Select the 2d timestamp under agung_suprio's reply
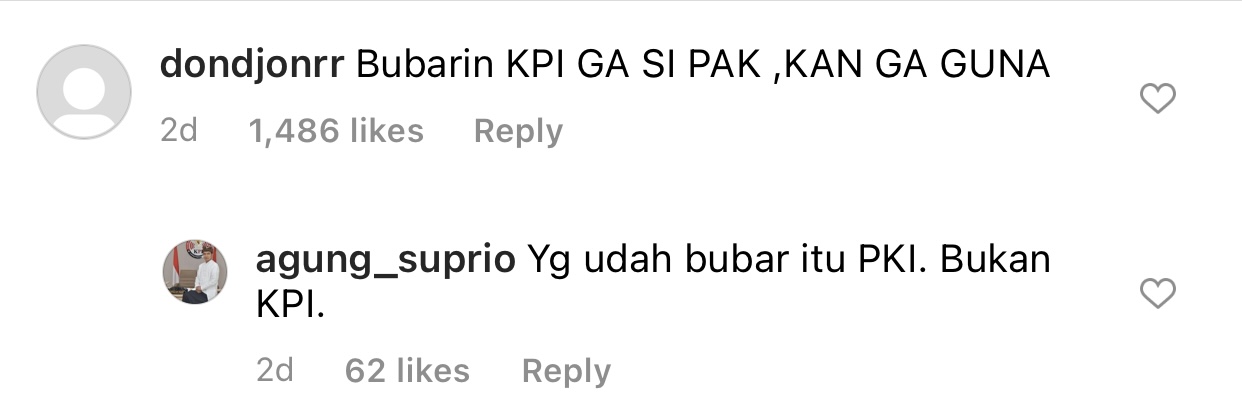The height and width of the screenshot is (416, 1242). tap(275, 371)
